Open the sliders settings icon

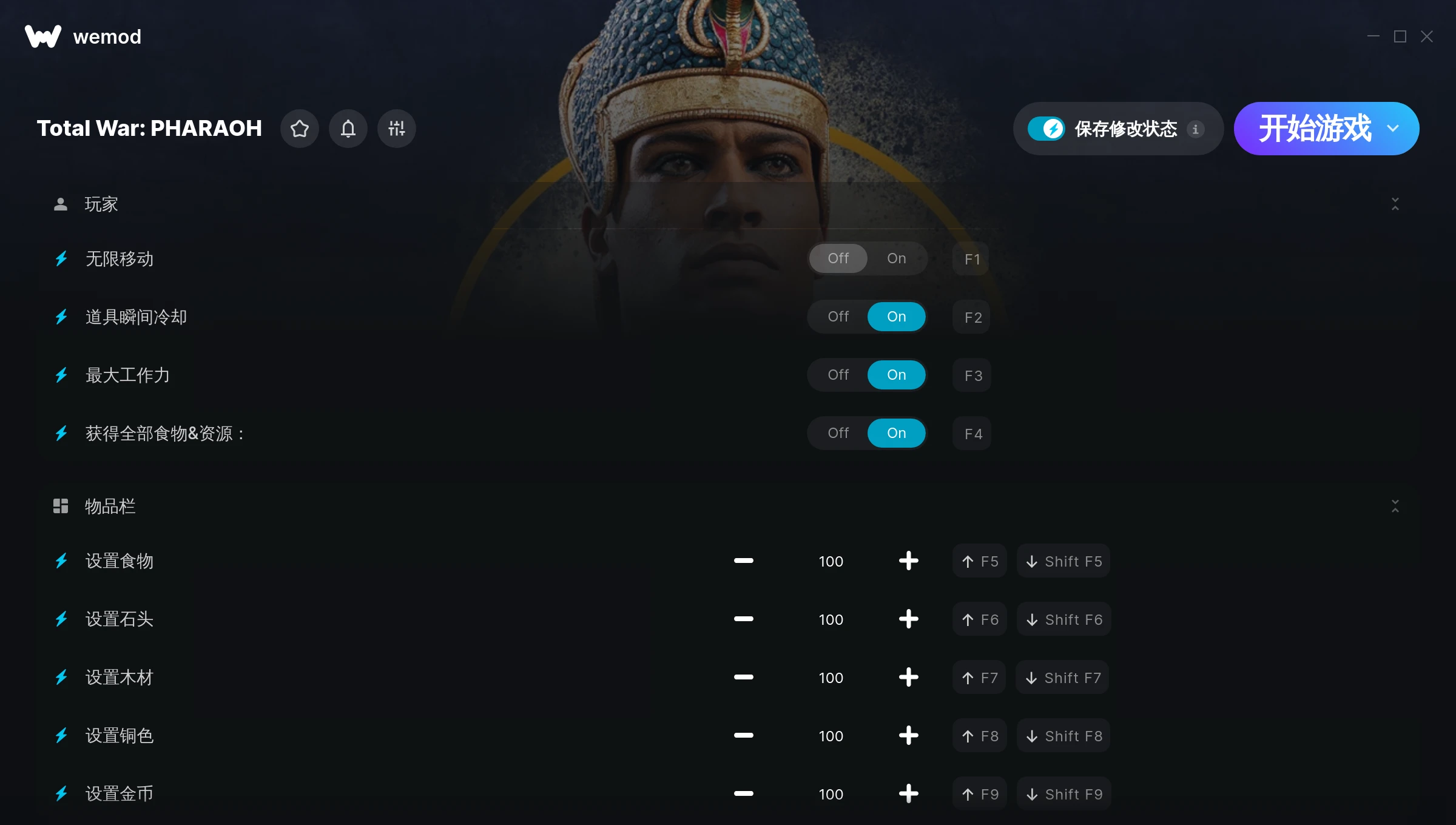pos(397,129)
